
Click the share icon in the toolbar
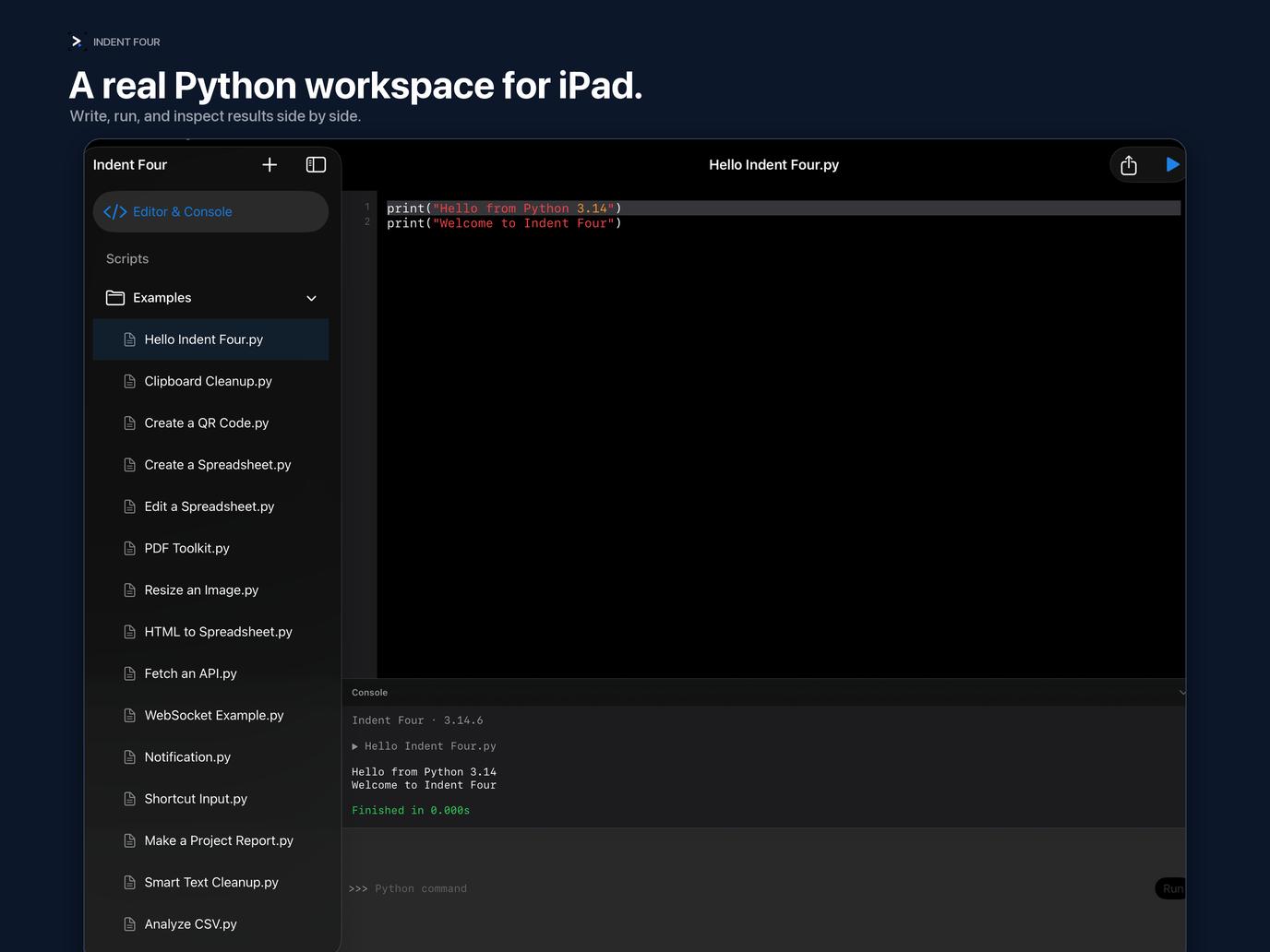click(x=1129, y=165)
